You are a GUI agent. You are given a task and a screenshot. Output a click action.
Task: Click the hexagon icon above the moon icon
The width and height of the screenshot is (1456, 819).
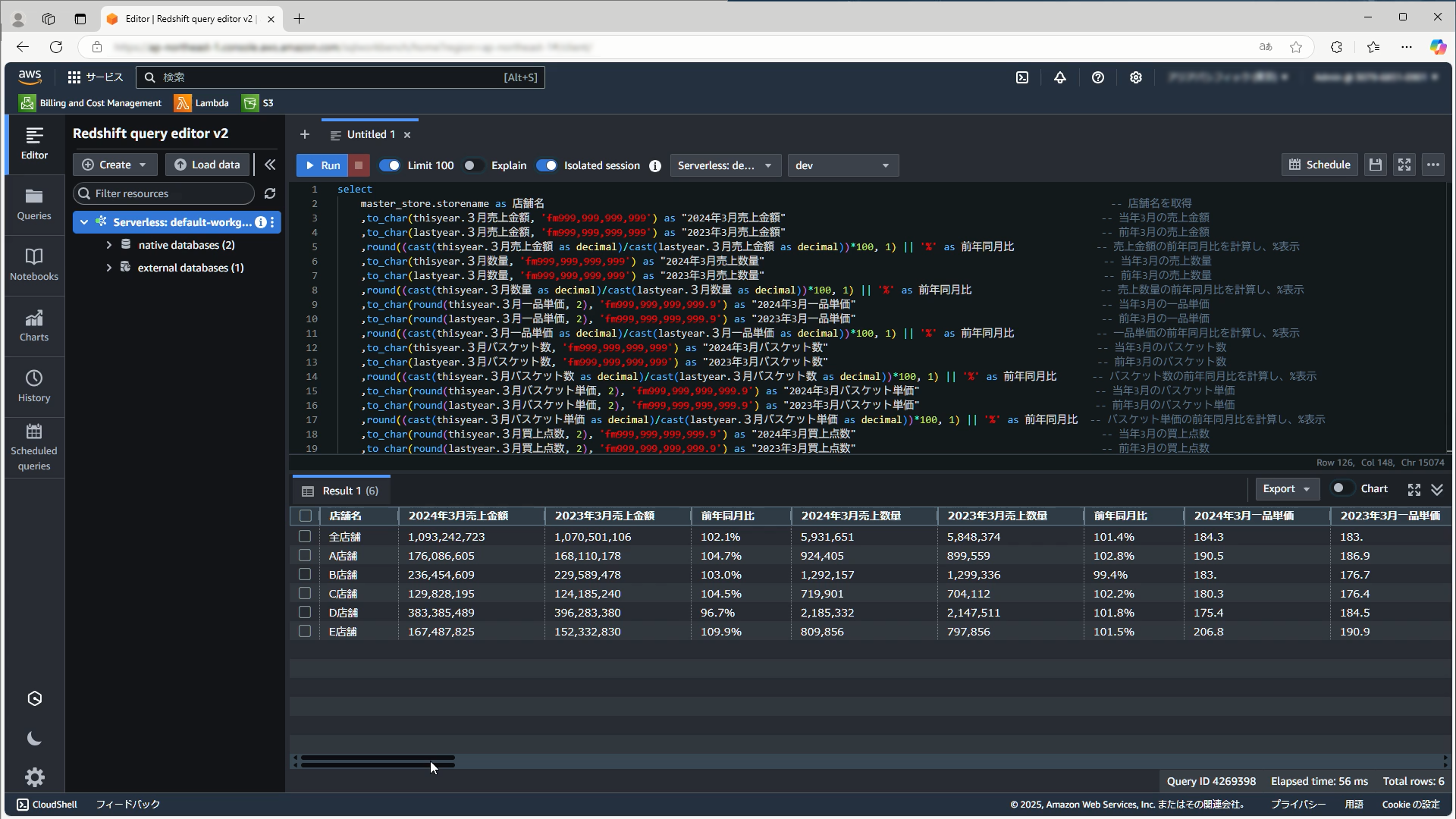point(34,698)
